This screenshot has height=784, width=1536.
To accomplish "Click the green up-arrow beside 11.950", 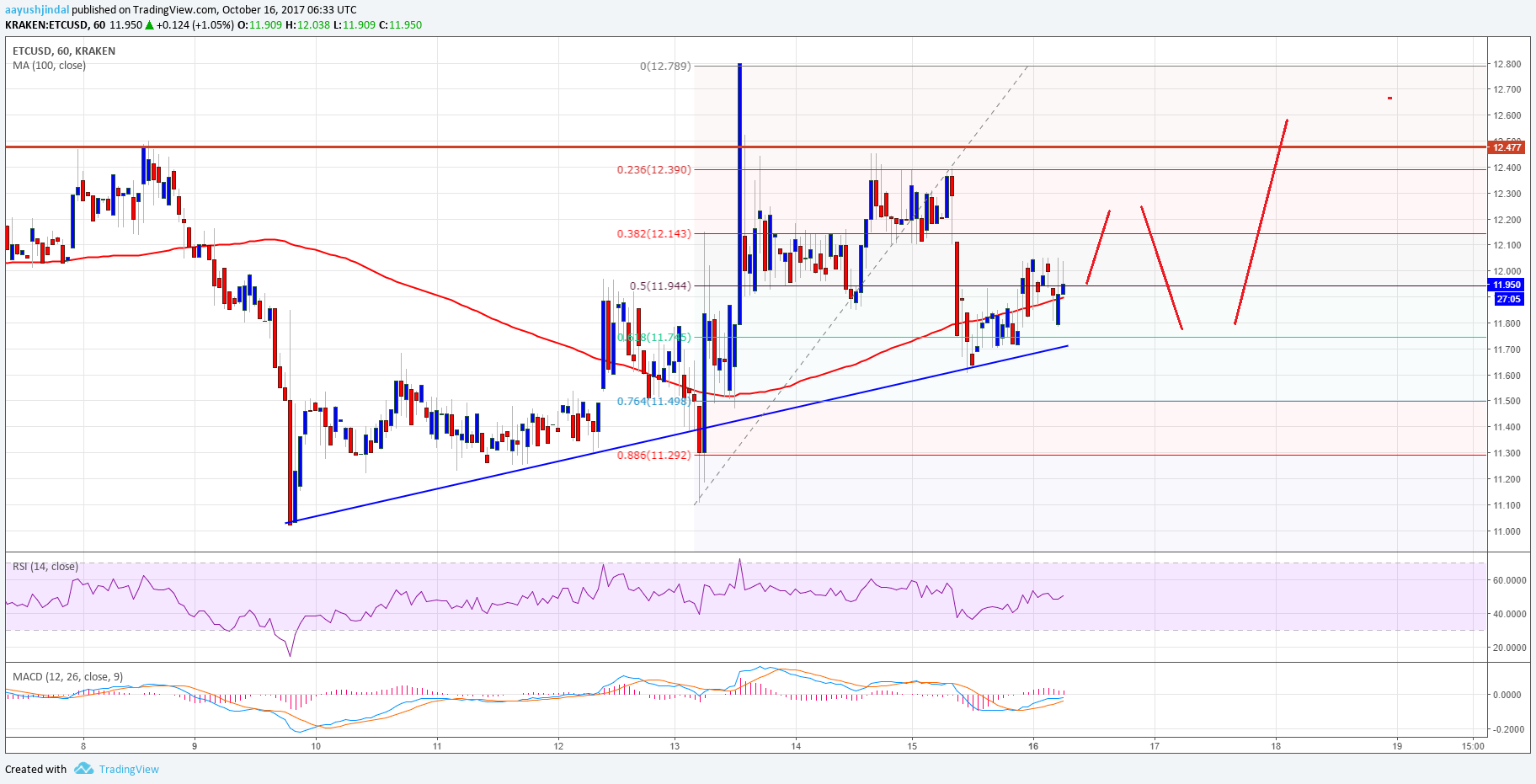I will (x=150, y=24).
